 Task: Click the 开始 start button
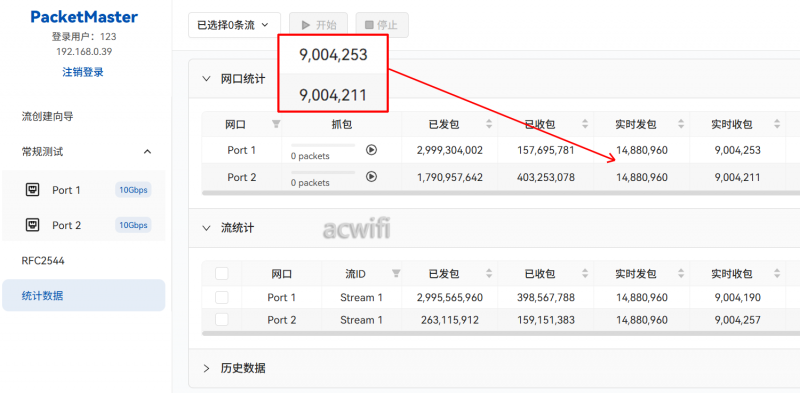(318, 25)
